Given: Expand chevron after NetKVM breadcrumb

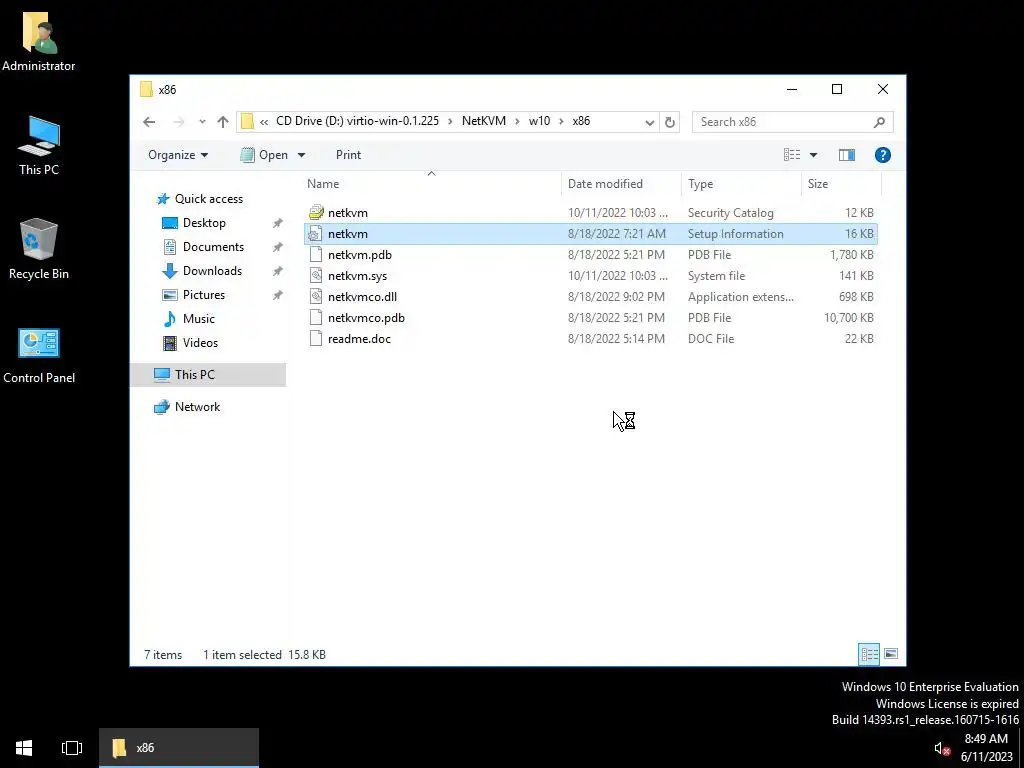Looking at the screenshot, I should pos(517,121).
